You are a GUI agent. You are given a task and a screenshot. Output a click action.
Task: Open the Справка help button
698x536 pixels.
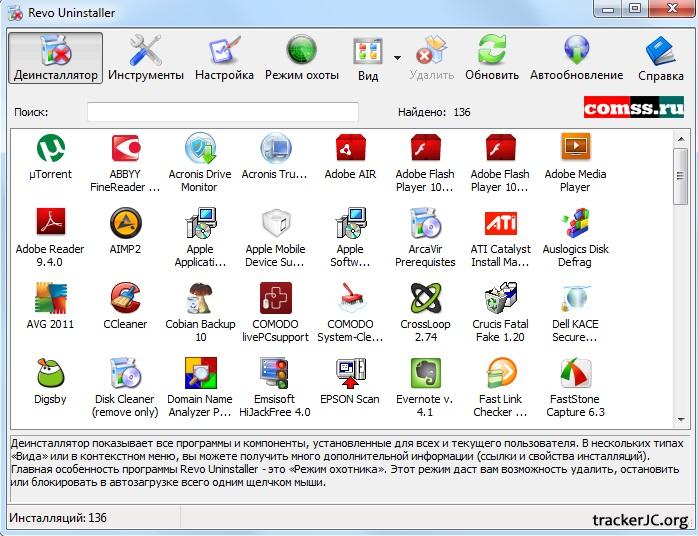[660, 58]
